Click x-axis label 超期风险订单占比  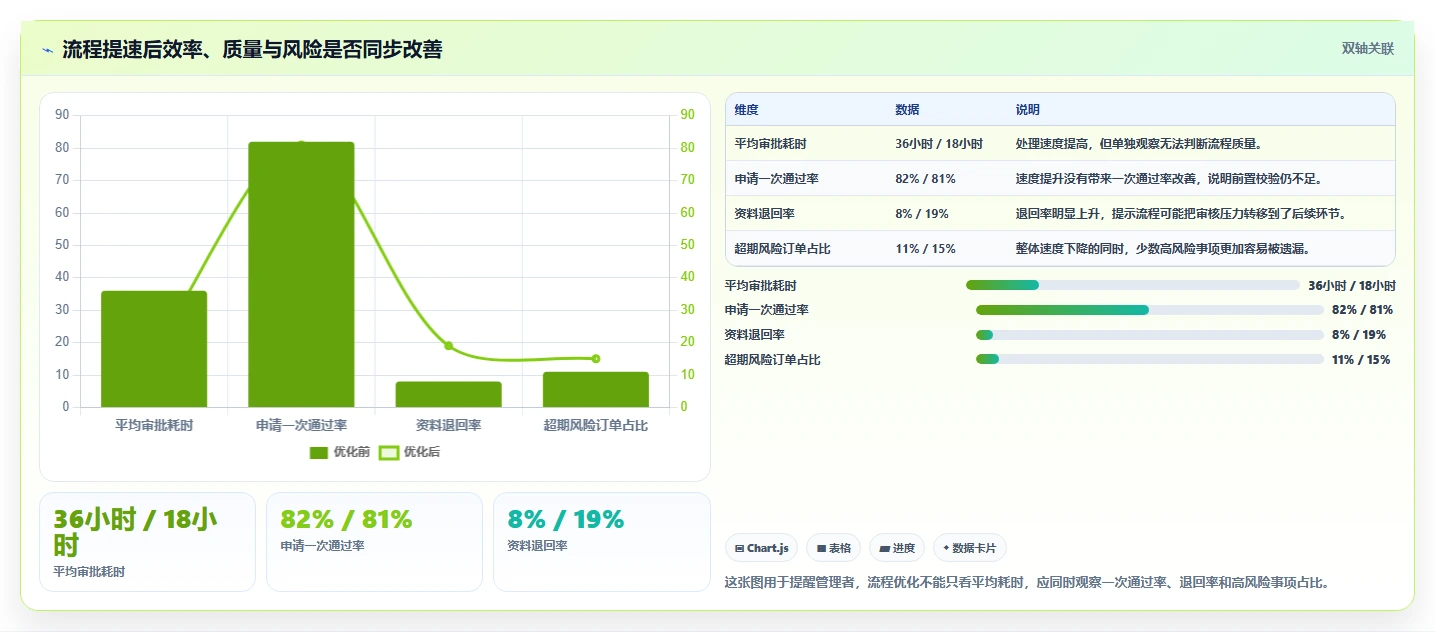click(596, 426)
